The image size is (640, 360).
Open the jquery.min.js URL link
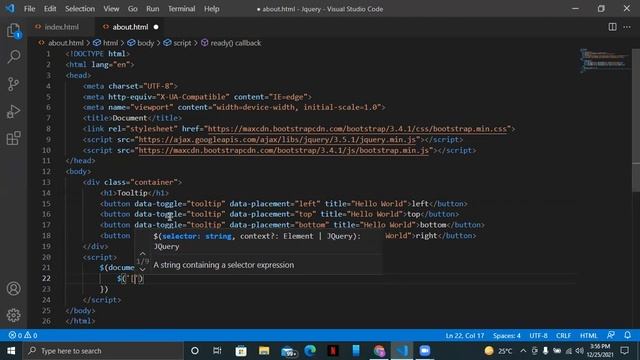pyautogui.click(x=277, y=140)
